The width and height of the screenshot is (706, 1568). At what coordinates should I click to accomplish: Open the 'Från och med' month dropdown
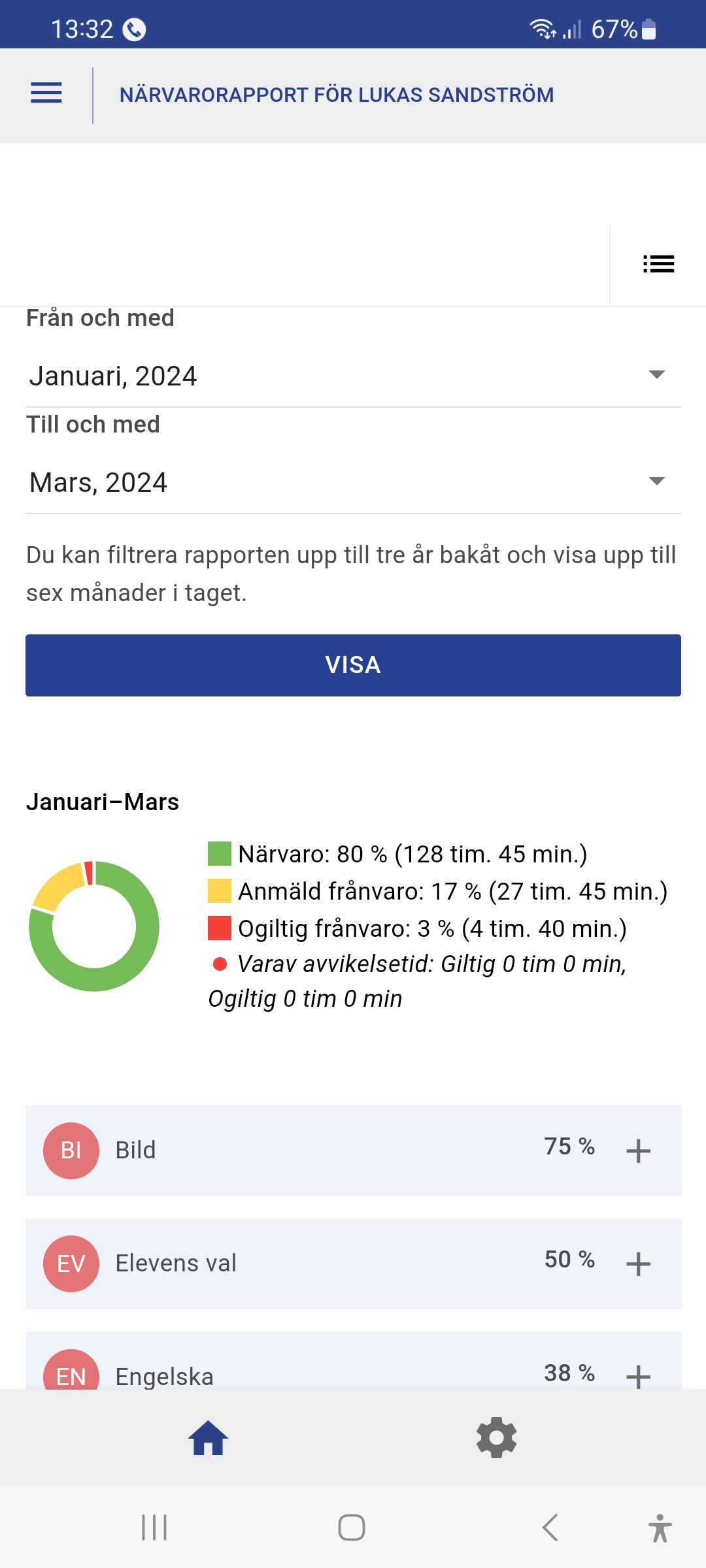353,376
